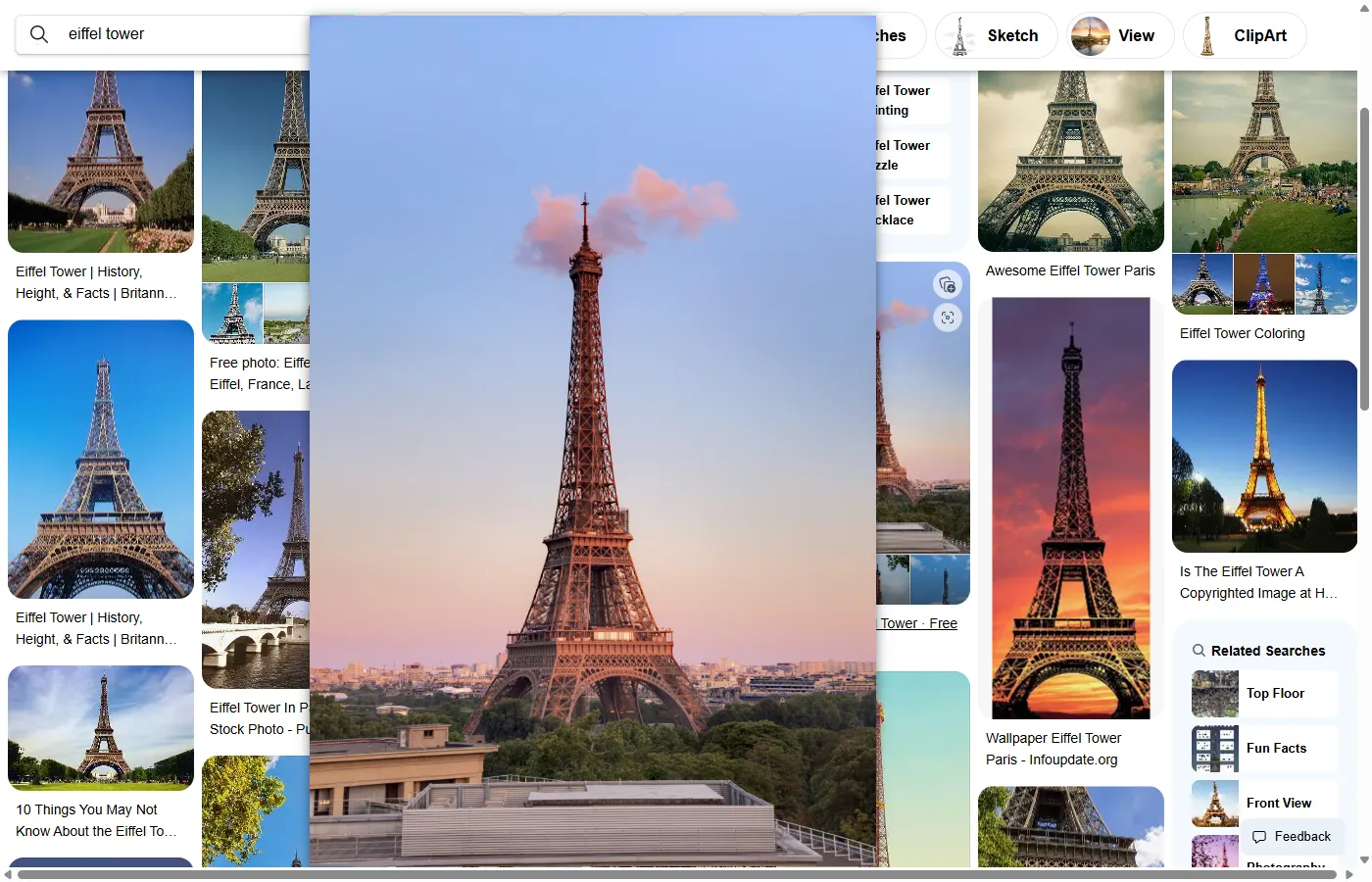Screen dimensions: 1372x882
Task: Choose the "Top Floor" related search
Action: coord(1264,694)
